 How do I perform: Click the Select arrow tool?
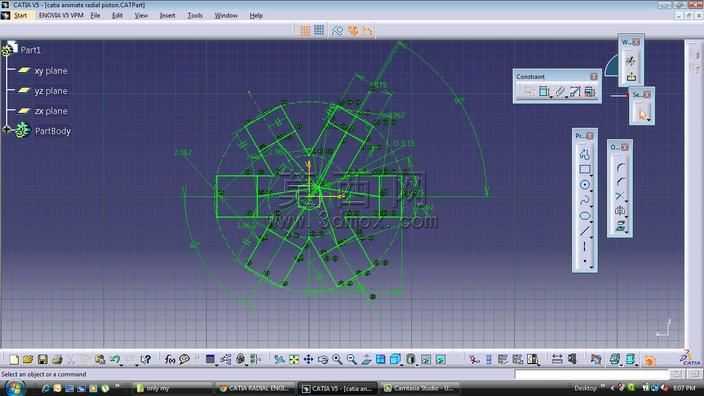click(642, 114)
